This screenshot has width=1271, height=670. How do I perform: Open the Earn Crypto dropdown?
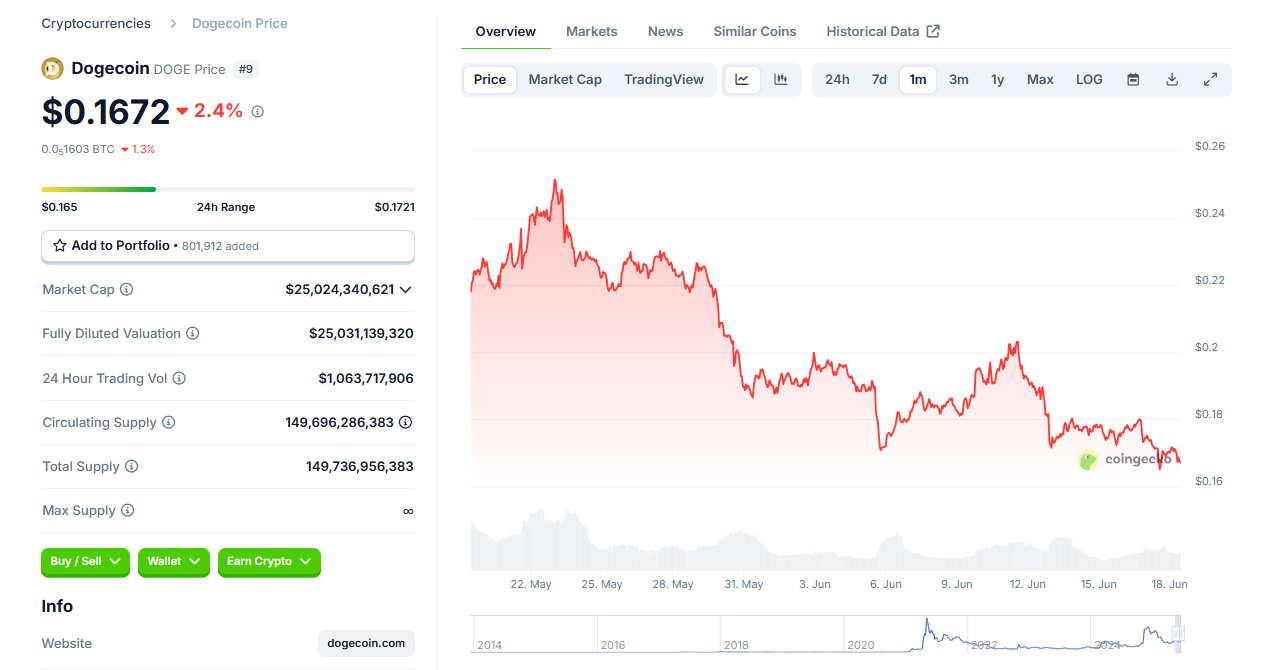tap(269, 562)
